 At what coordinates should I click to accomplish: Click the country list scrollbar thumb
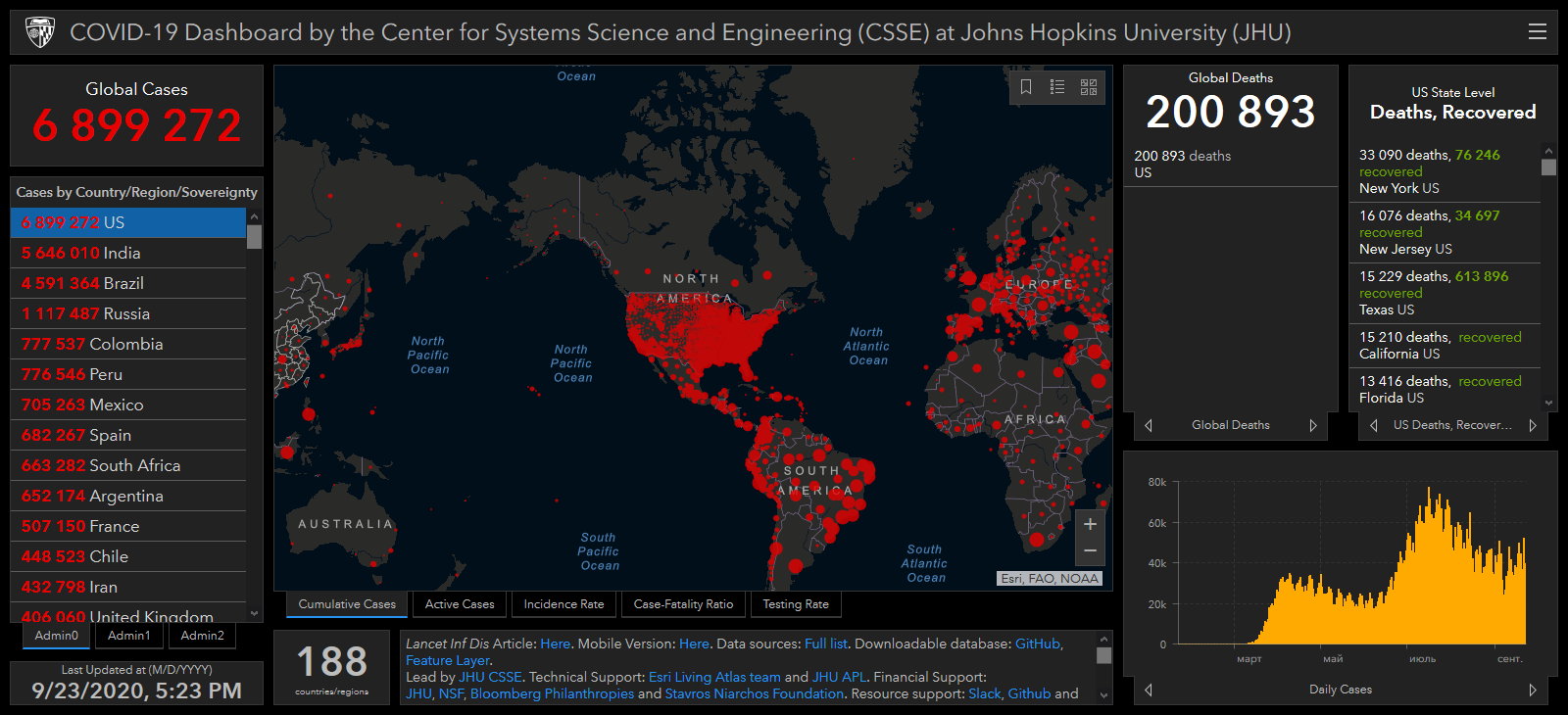click(x=255, y=237)
